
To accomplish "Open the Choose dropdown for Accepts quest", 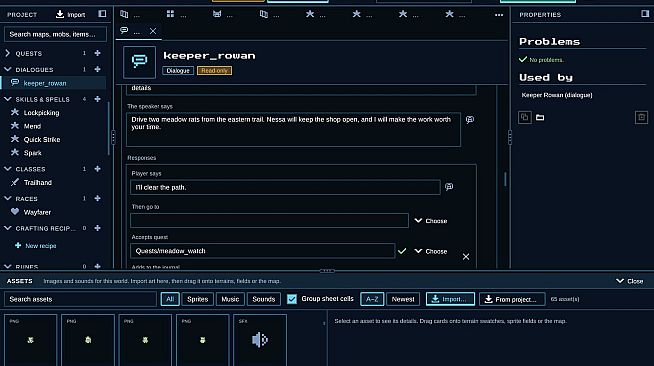I will tap(431, 251).
